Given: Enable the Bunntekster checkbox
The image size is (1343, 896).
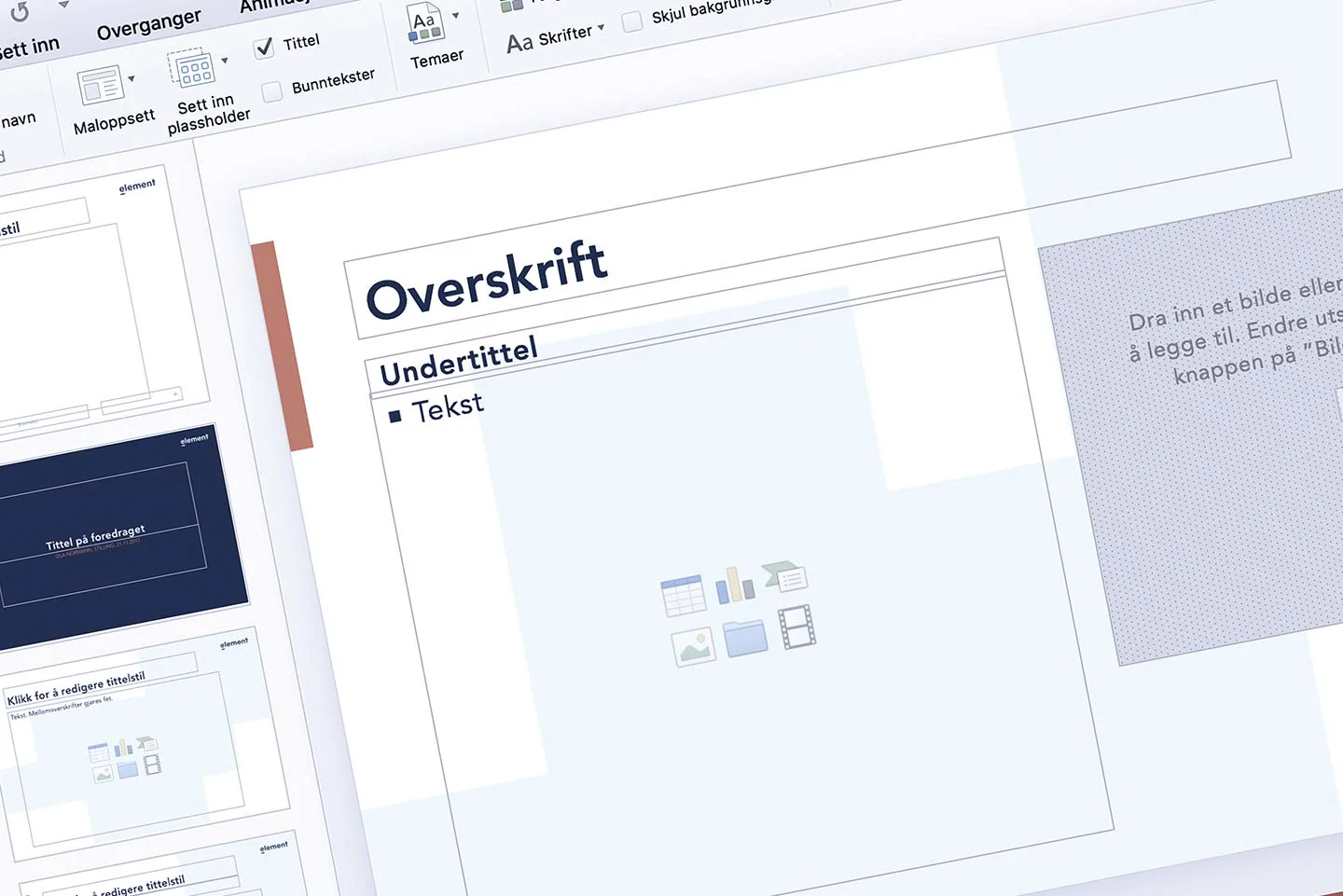Looking at the screenshot, I should tap(272, 91).
